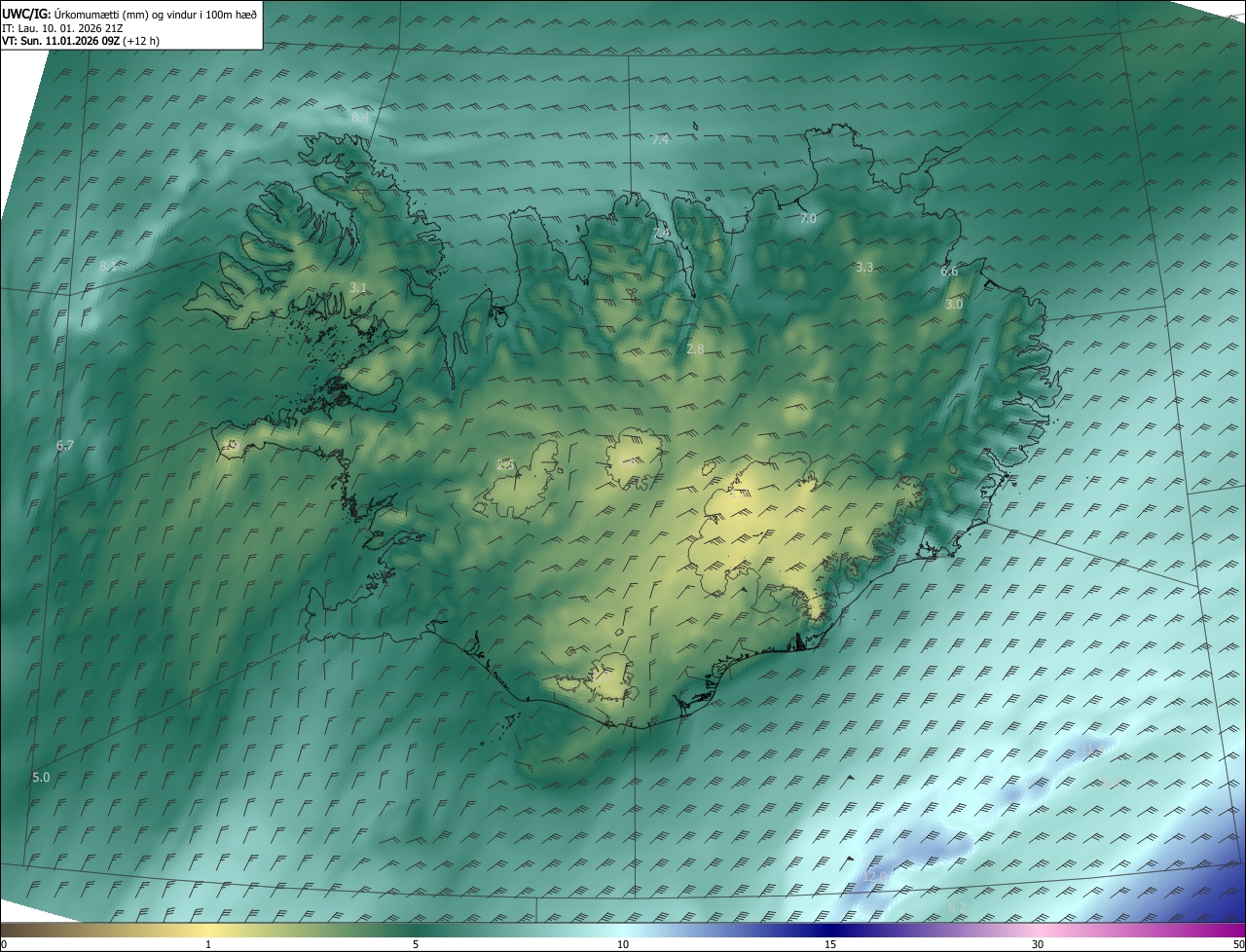Click the 7.0 value label on the map
Image resolution: width=1246 pixels, height=952 pixels.
pyautogui.click(x=808, y=219)
